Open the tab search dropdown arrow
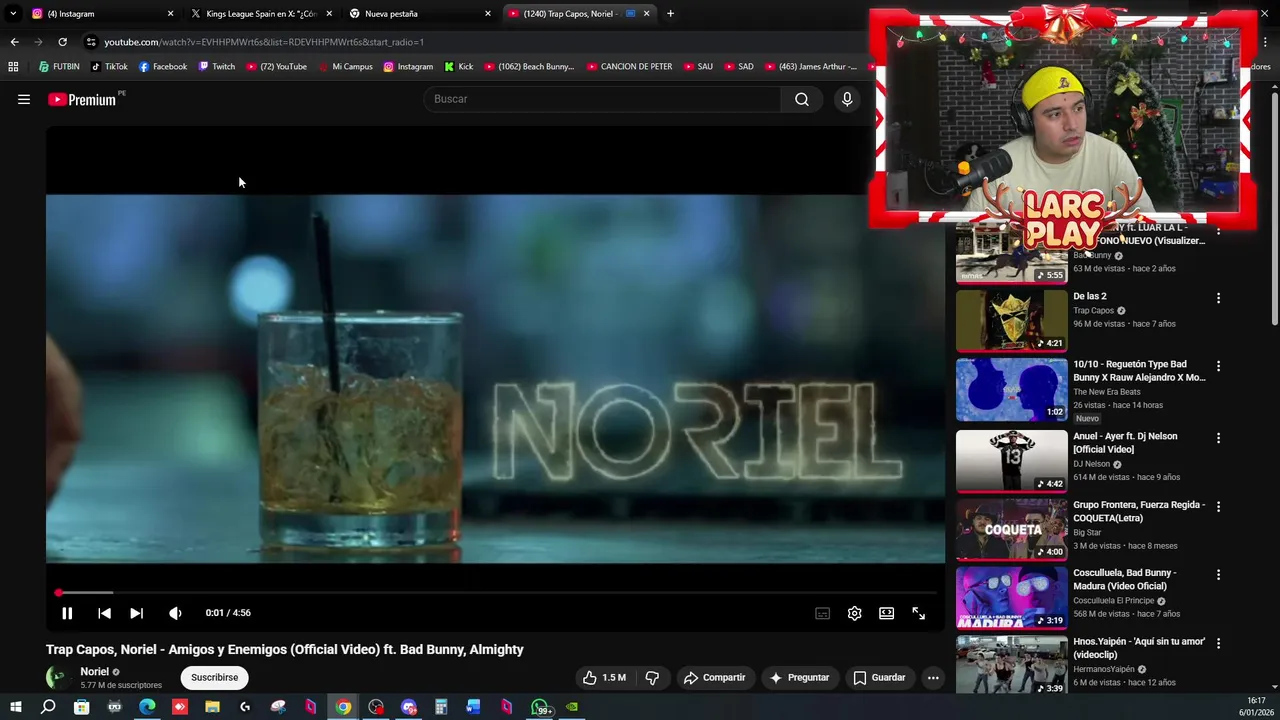1280x720 pixels. pos(12,14)
